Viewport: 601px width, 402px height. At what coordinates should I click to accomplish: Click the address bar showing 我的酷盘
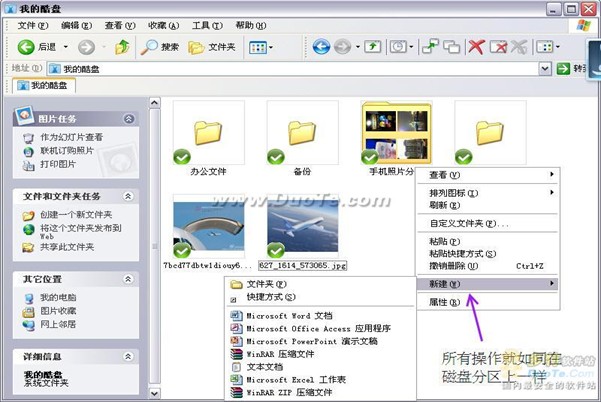(x=293, y=69)
